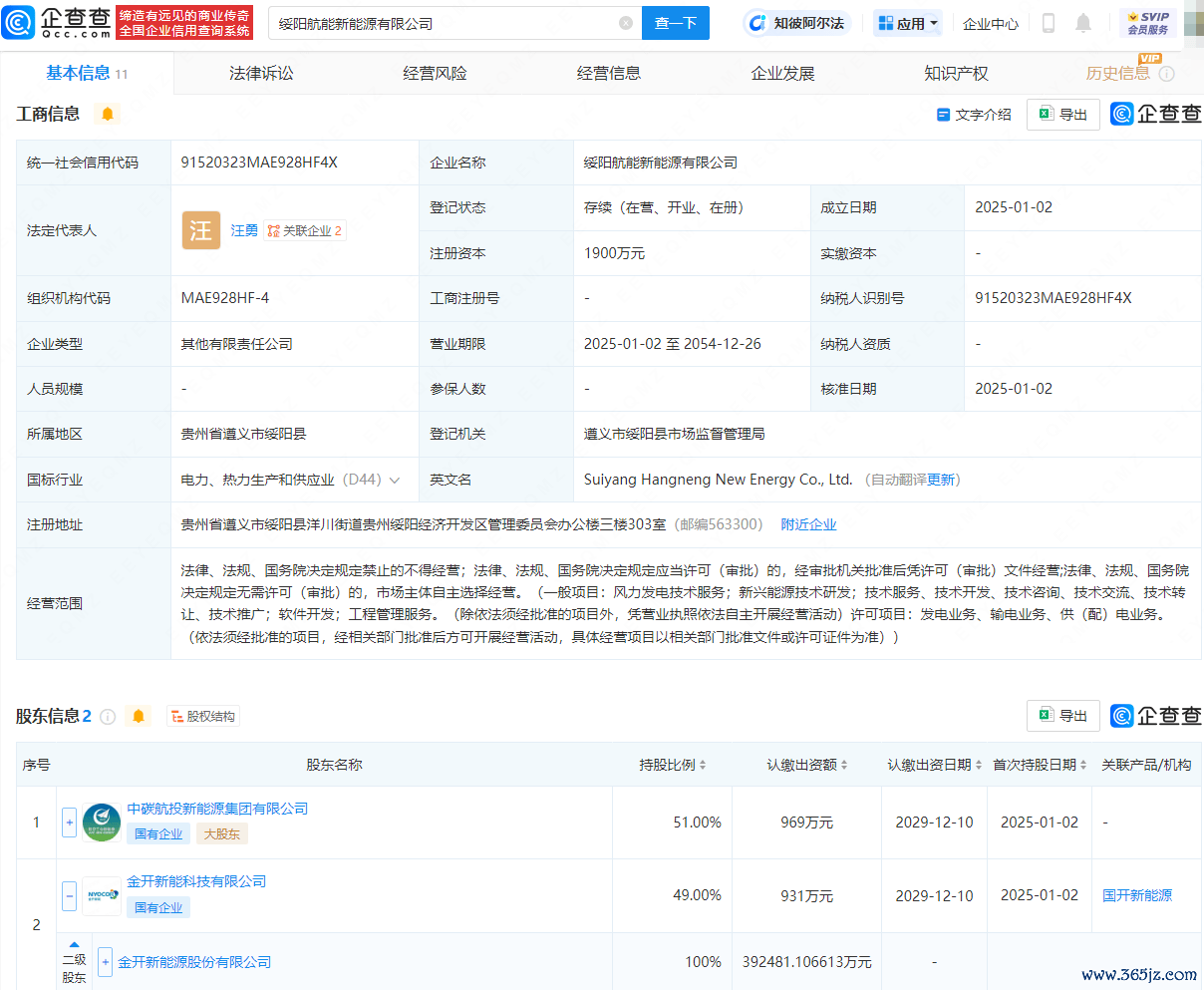1204x990 pixels.
Task: Click registered capital value 1900万元
Action: tap(614, 253)
